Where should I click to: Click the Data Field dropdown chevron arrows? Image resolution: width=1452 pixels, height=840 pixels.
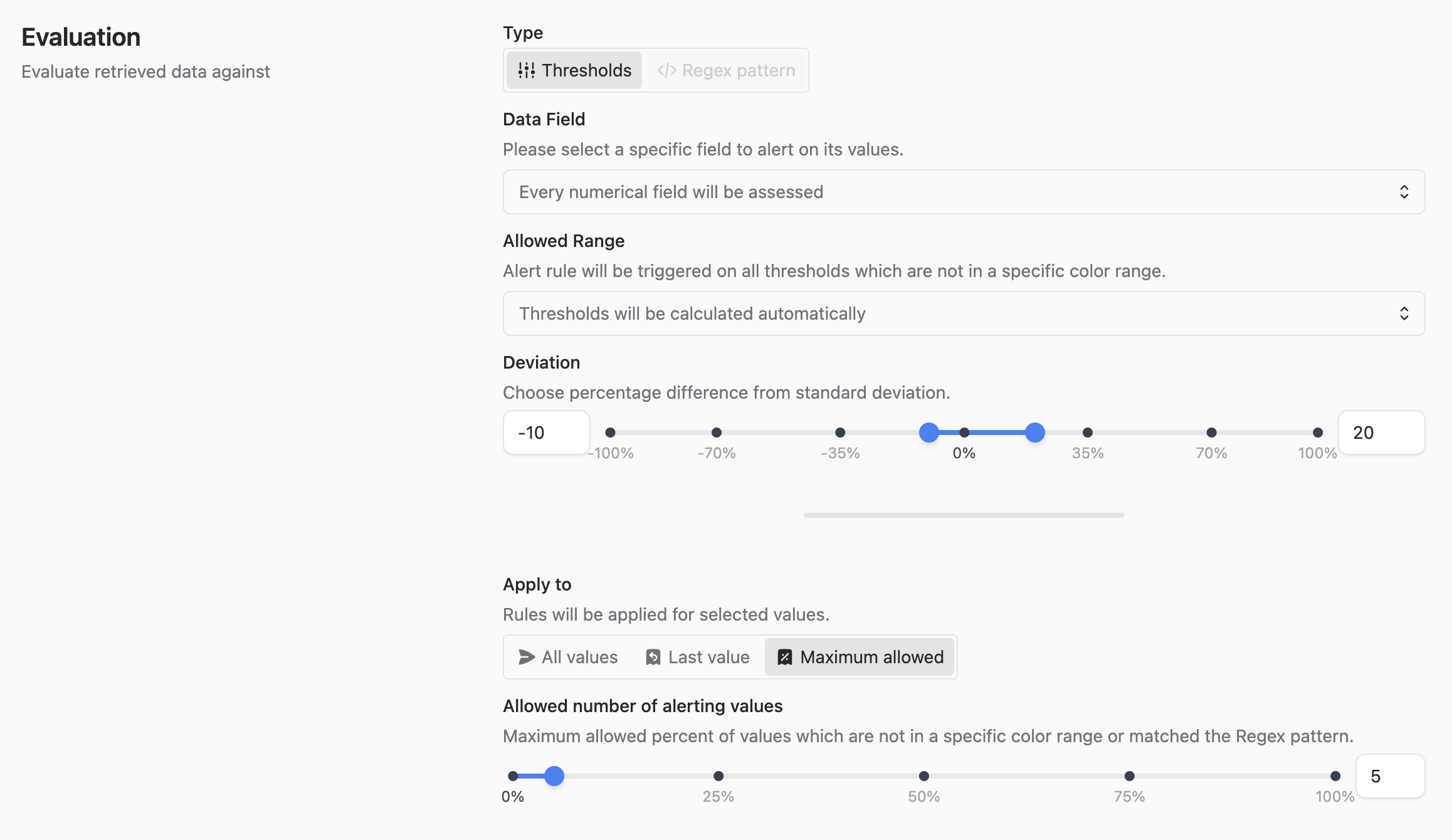tap(1404, 192)
